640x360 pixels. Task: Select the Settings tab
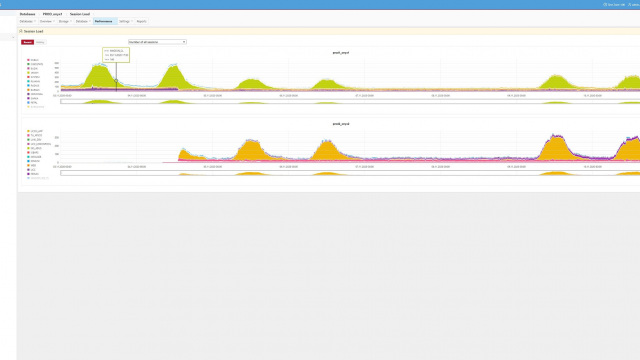(124, 21)
